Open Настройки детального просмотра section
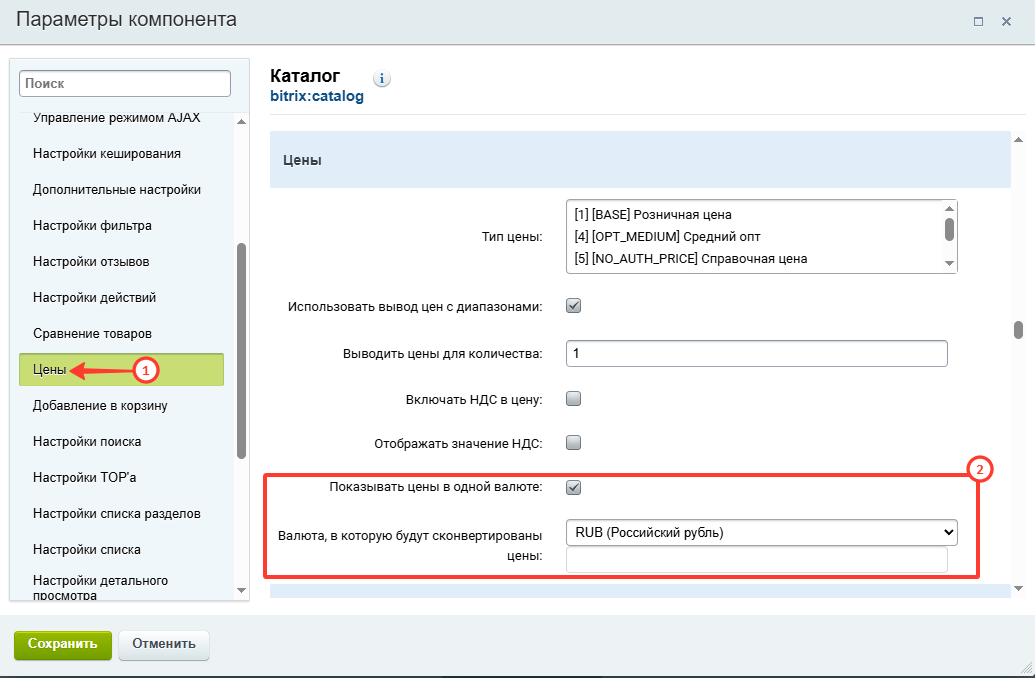This screenshot has height=678, width=1035. point(100,587)
